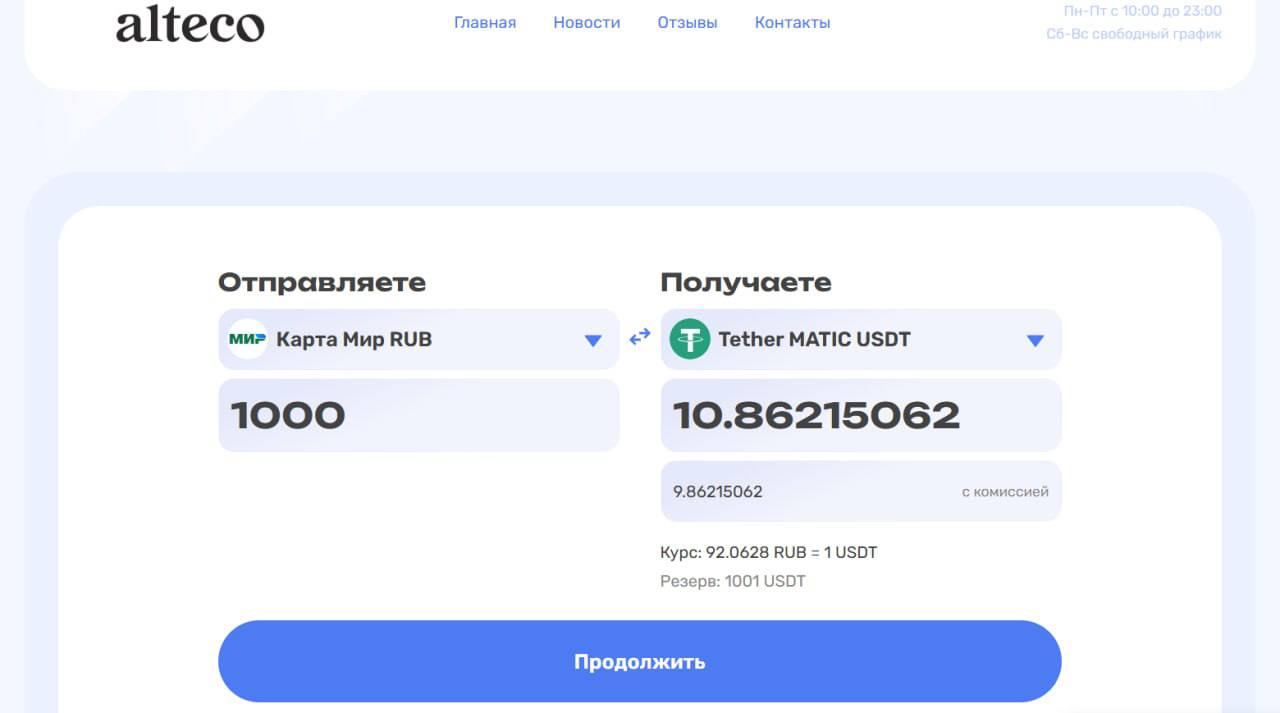Click the green Tether coin icon
This screenshot has width=1280, height=713.
[689, 339]
